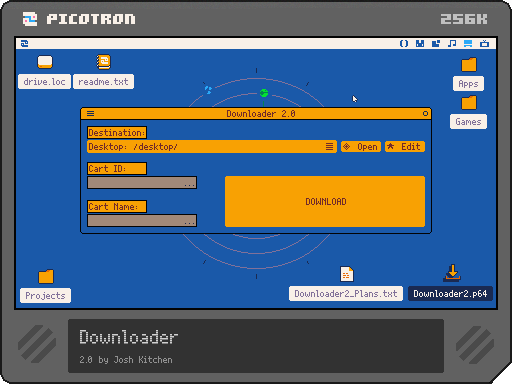Switch to the terminal TV icon

pos(484,44)
